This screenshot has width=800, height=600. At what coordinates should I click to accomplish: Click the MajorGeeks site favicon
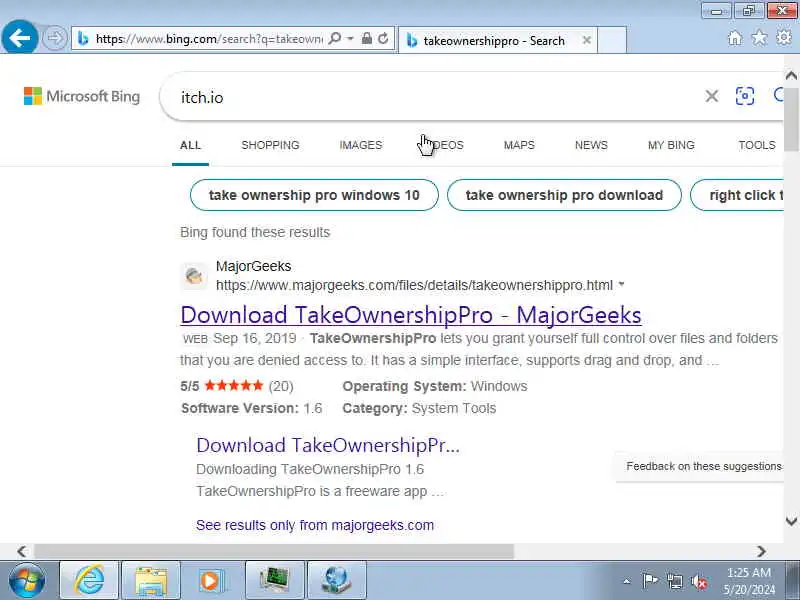[194, 276]
